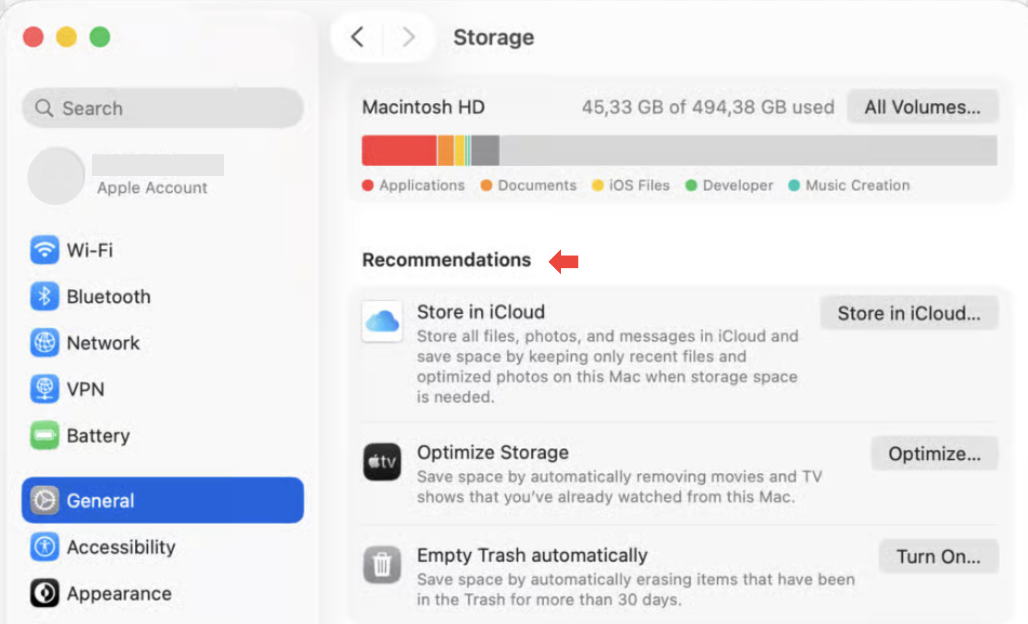The image size is (1028, 624).
Task: Click the Storage page title
Action: pos(494,37)
